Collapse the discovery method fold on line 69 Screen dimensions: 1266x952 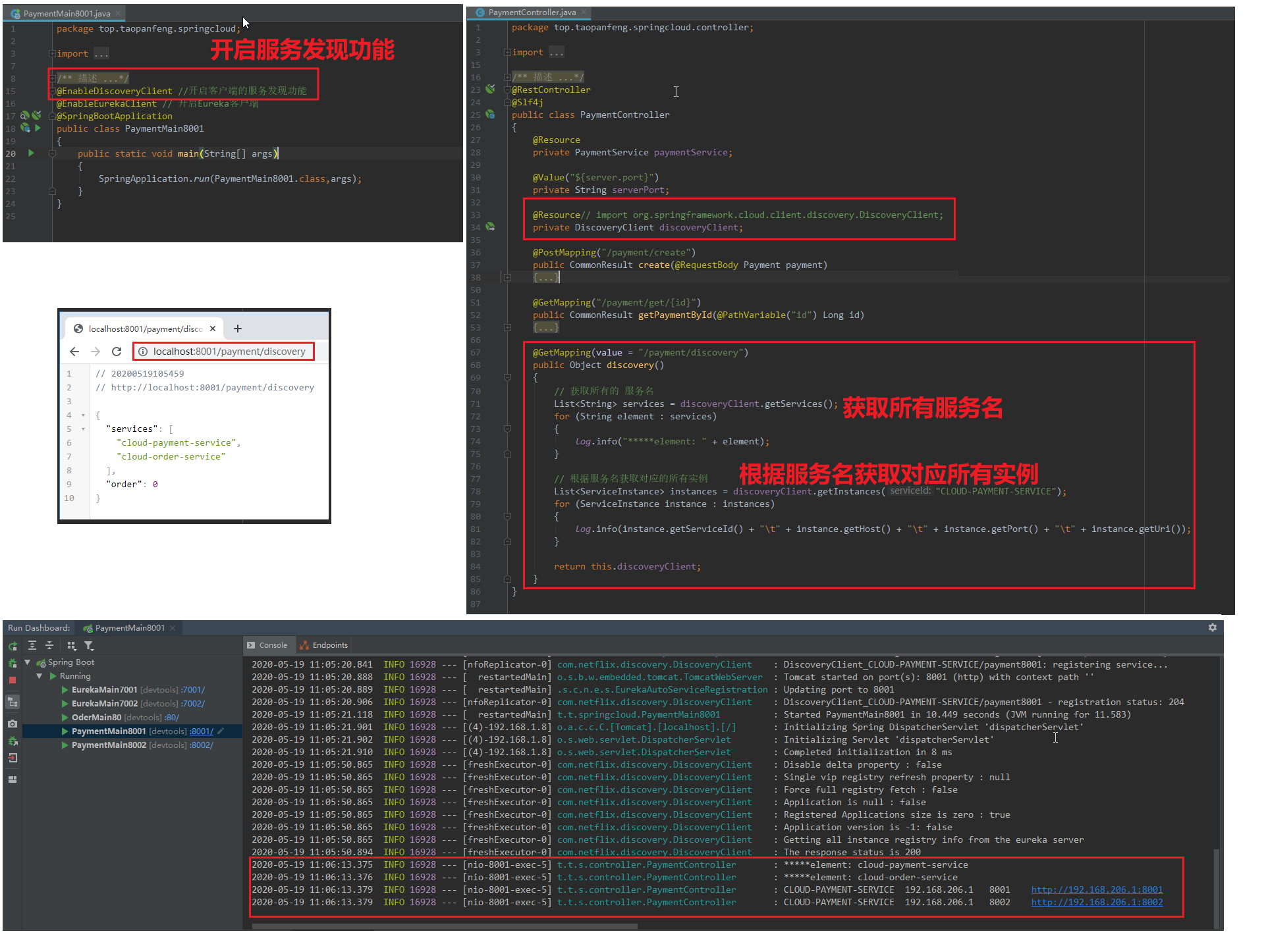(507, 377)
